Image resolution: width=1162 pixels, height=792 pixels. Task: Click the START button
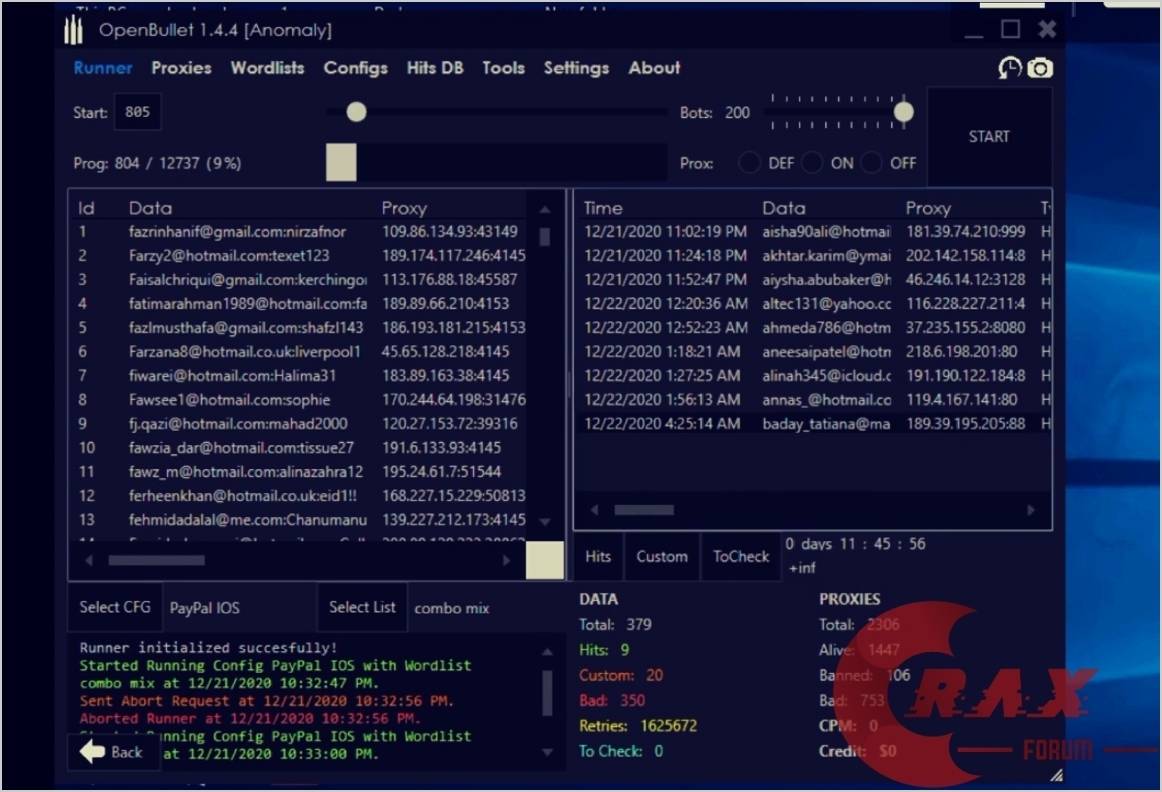989,136
